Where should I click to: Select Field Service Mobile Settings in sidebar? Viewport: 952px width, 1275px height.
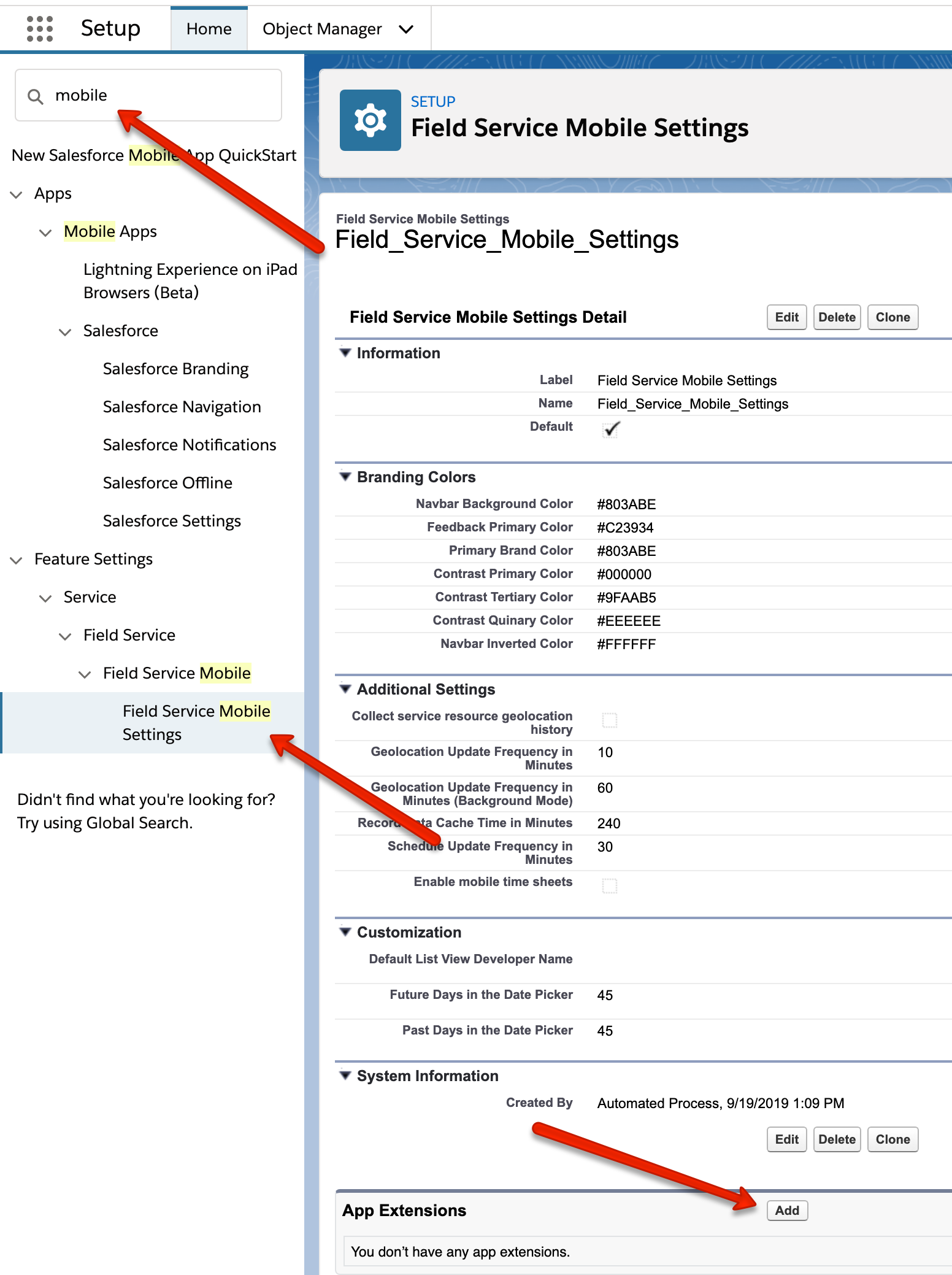(153, 723)
